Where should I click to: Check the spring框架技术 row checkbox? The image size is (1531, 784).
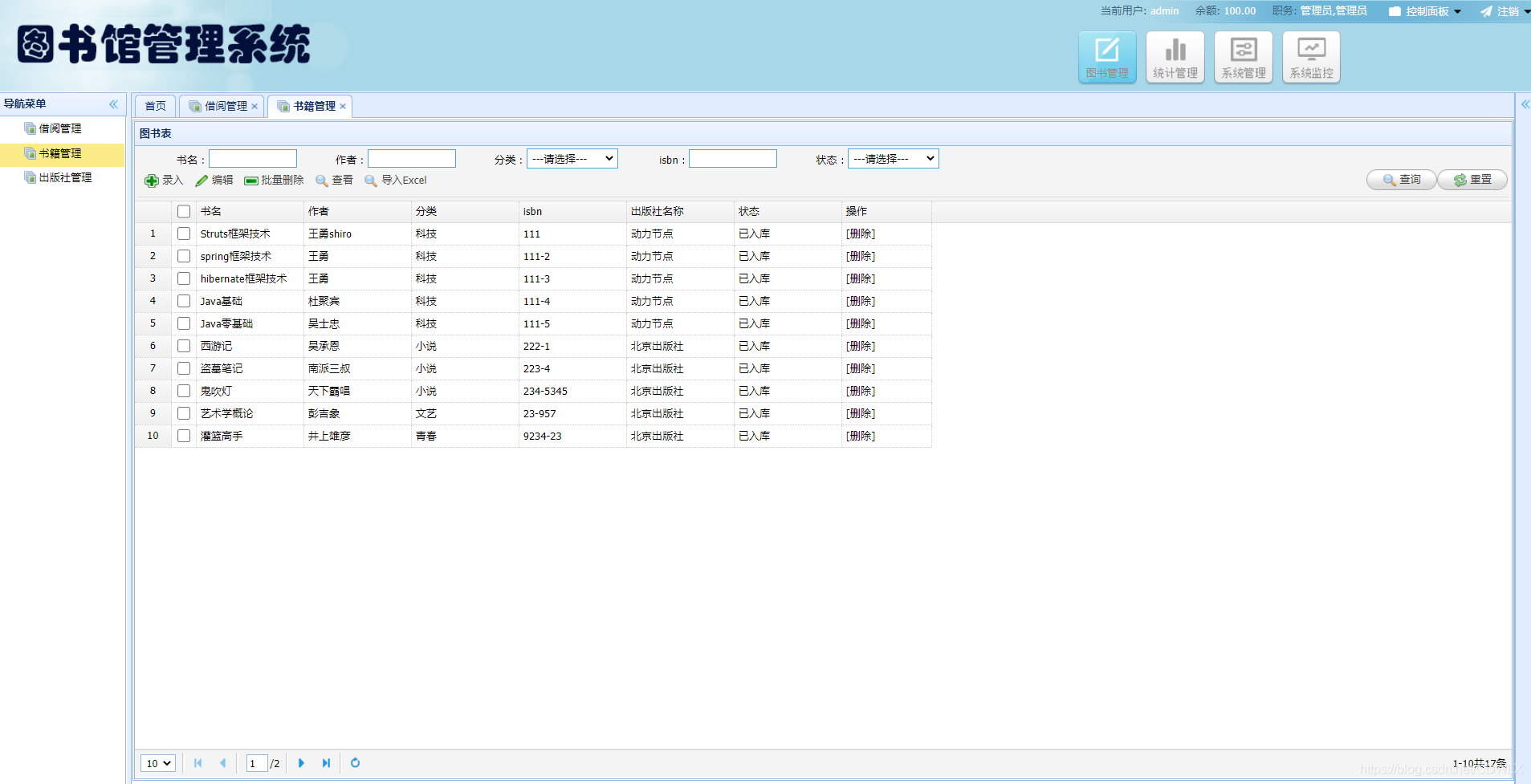(x=184, y=256)
